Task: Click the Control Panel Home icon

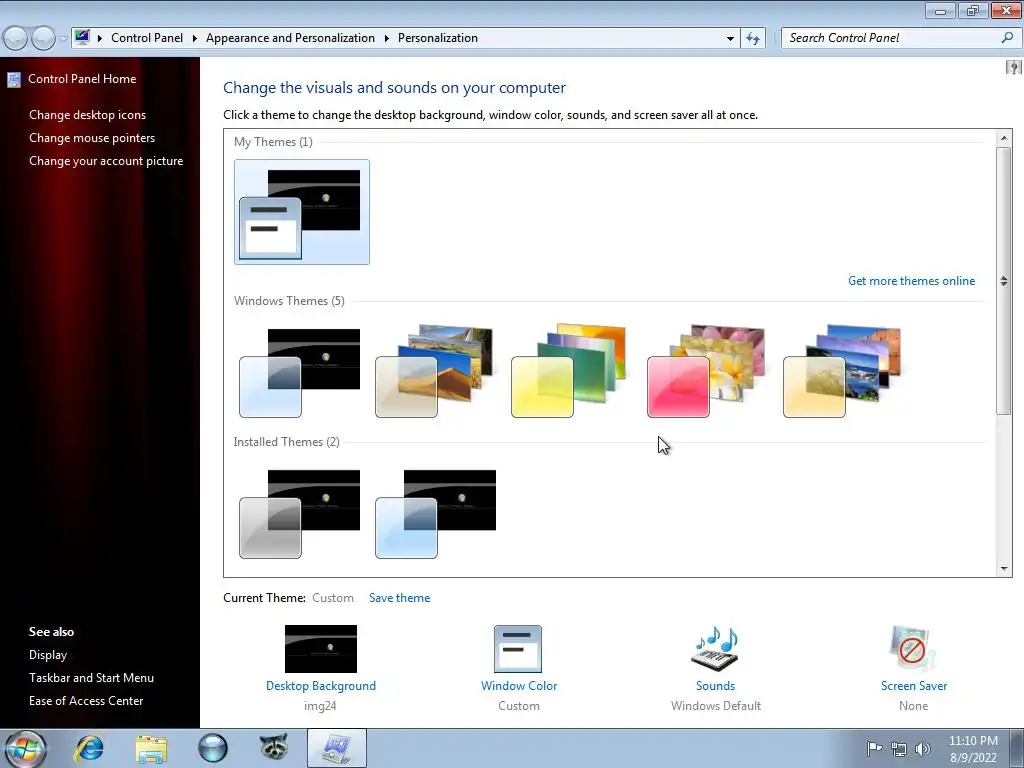Action: [14, 80]
